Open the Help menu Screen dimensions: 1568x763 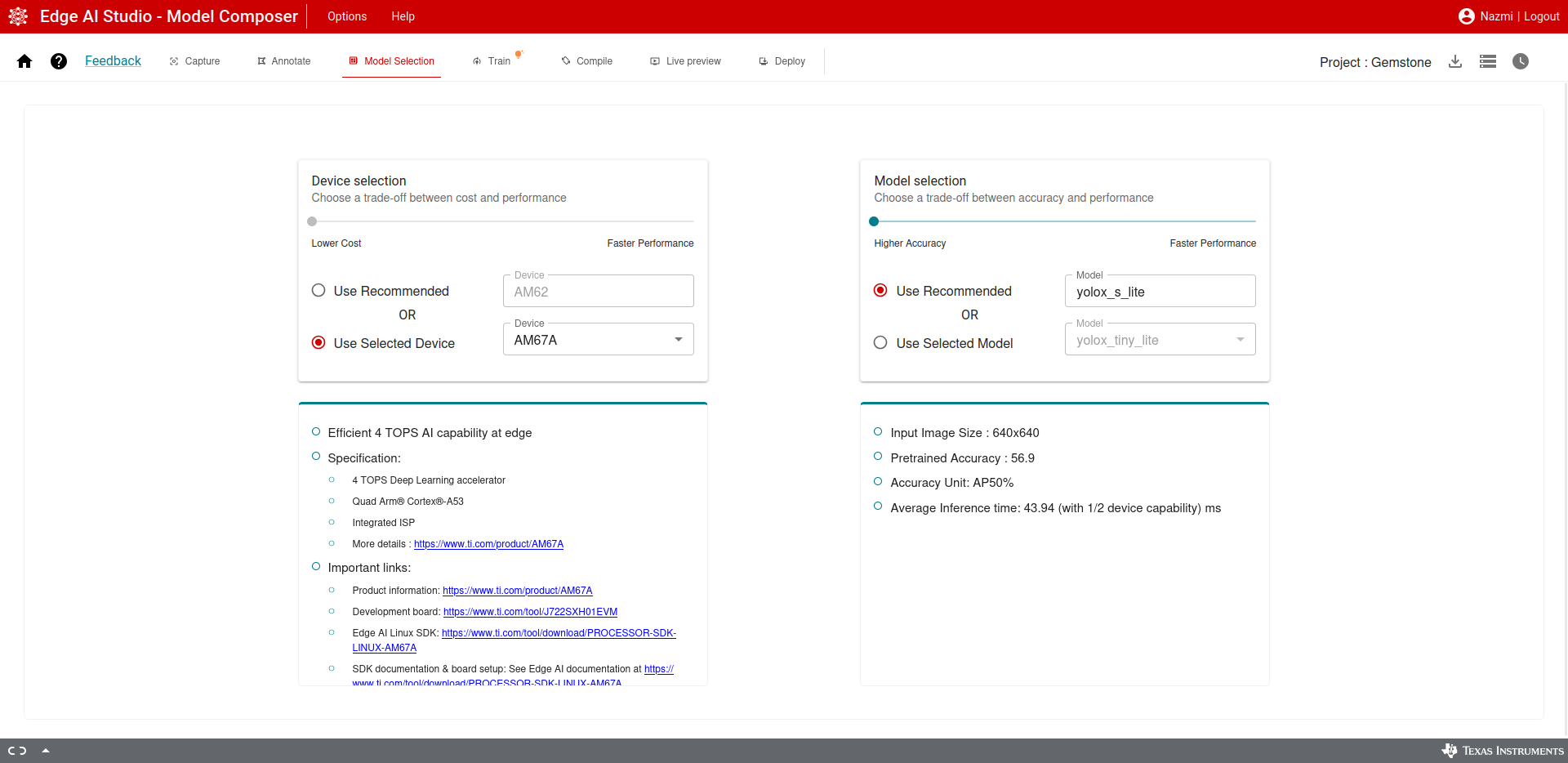tap(403, 16)
